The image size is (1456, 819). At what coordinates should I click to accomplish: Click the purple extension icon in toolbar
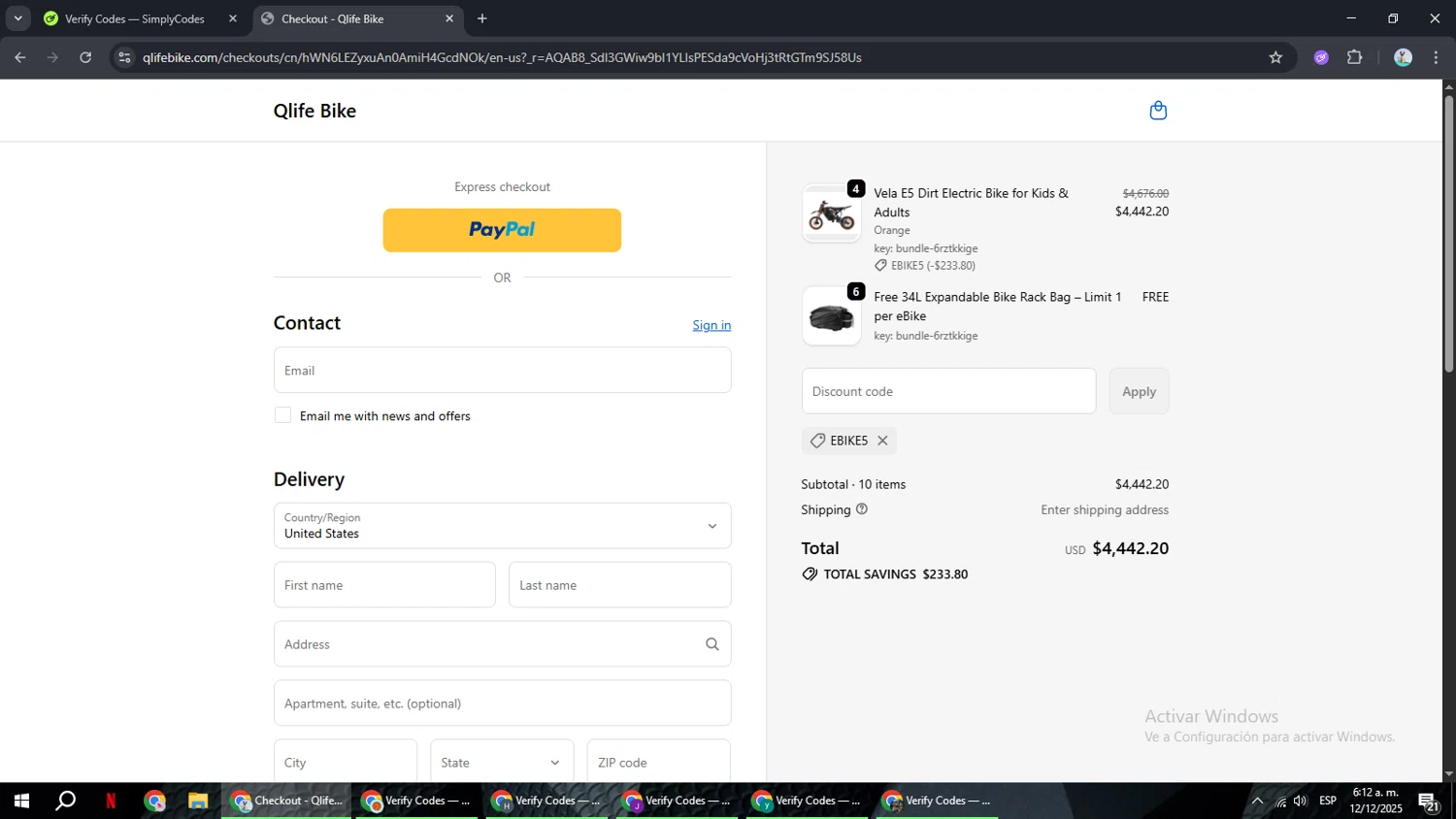pos(1321,57)
